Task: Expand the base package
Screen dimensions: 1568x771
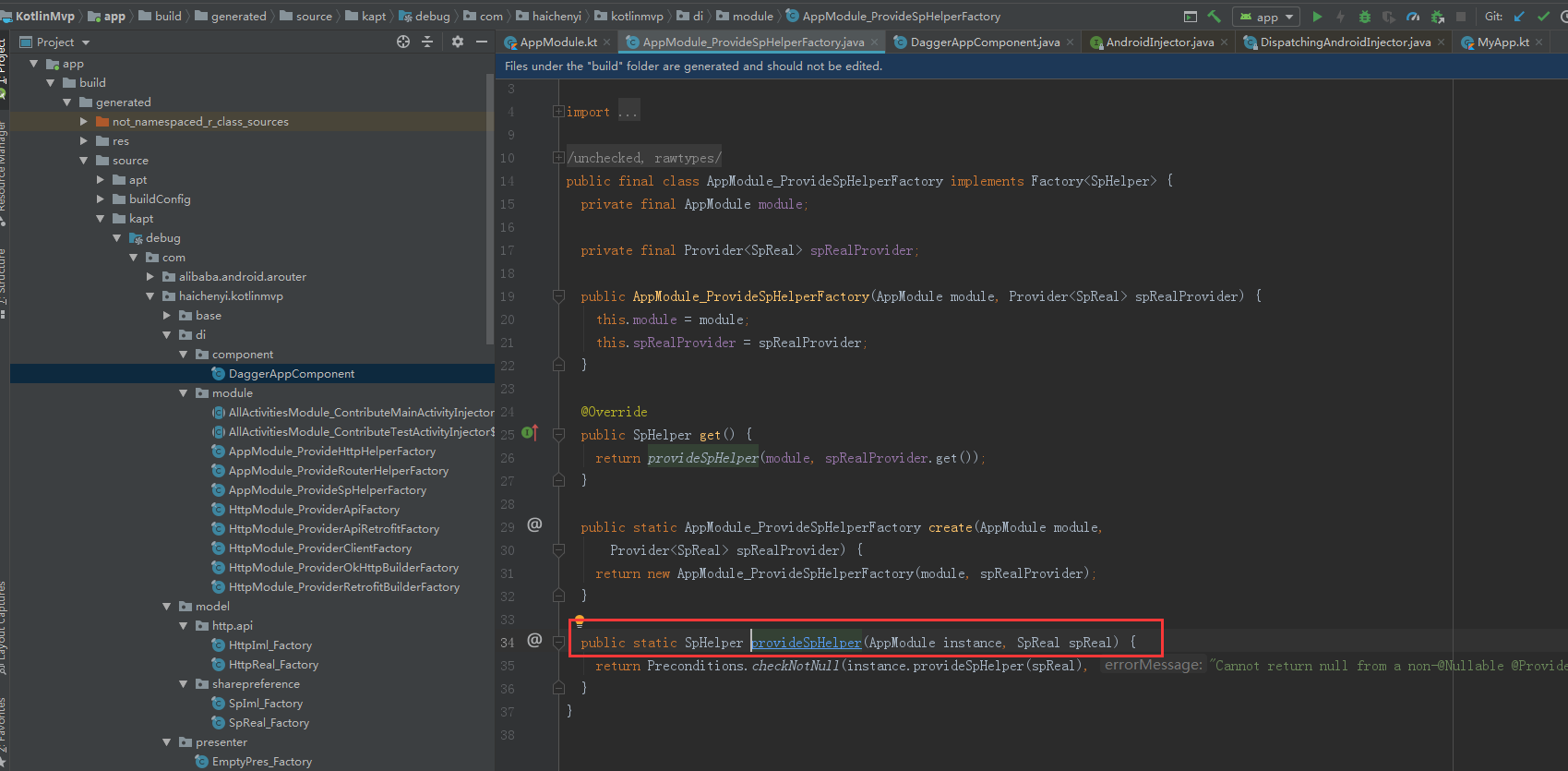Action: coord(167,315)
